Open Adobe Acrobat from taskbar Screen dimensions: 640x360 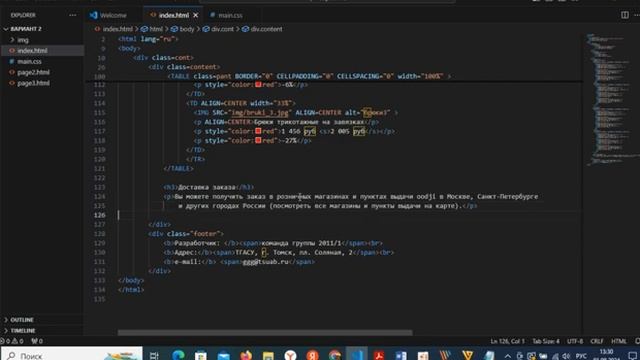379,355
